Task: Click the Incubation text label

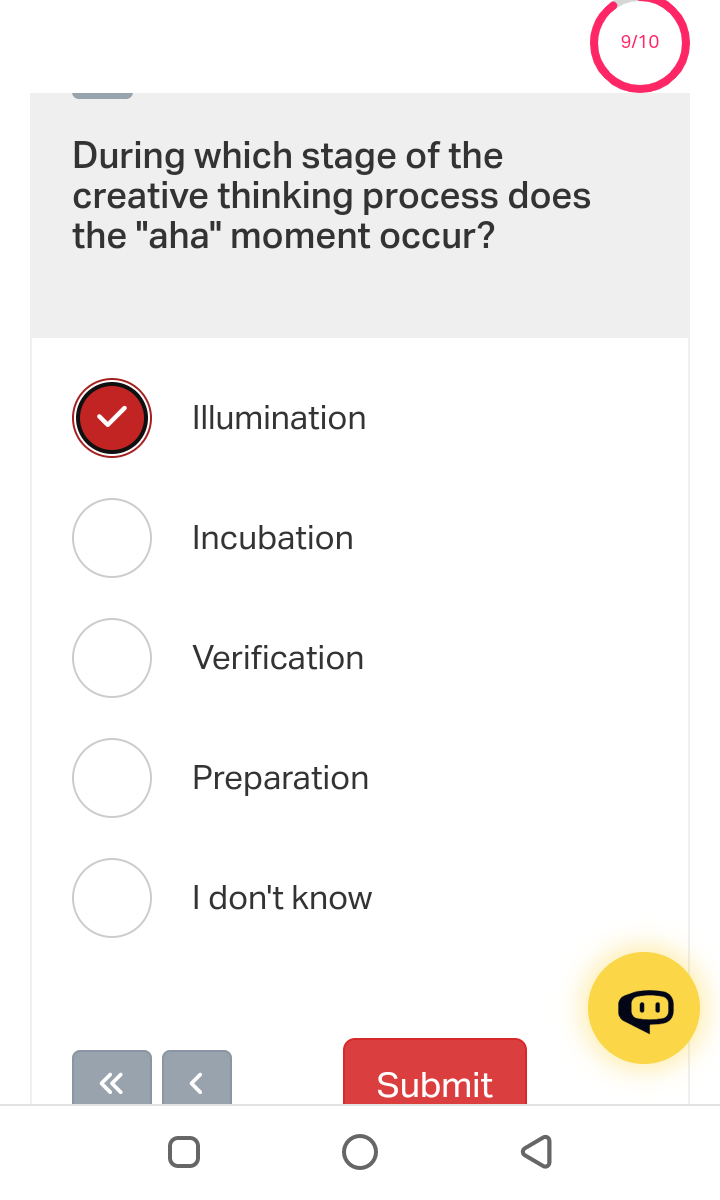Action: click(x=272, y=537)
